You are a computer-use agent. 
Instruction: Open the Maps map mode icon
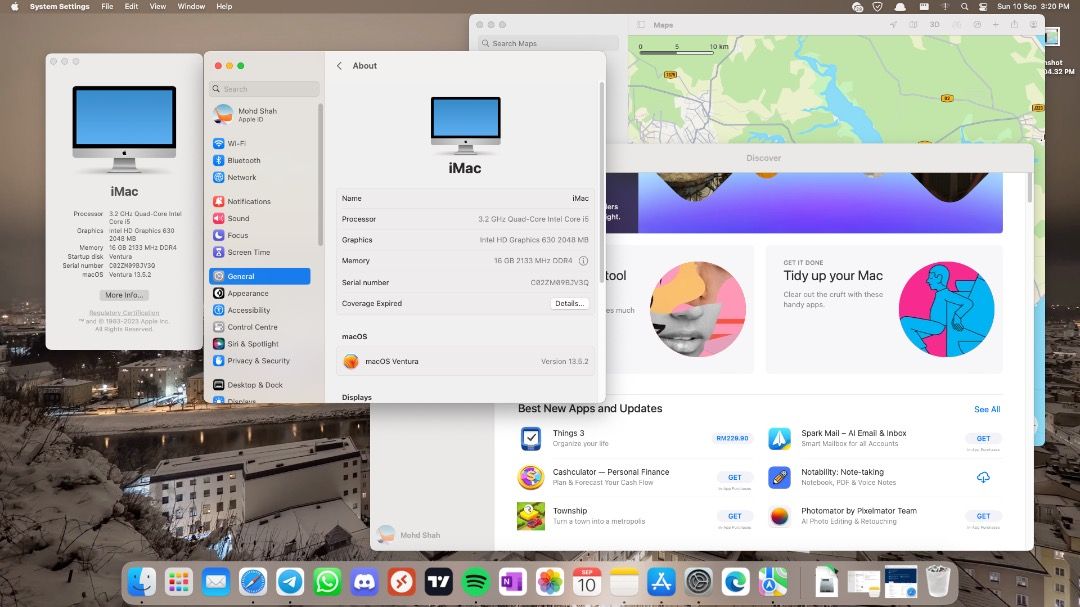(x=913, y=24)
